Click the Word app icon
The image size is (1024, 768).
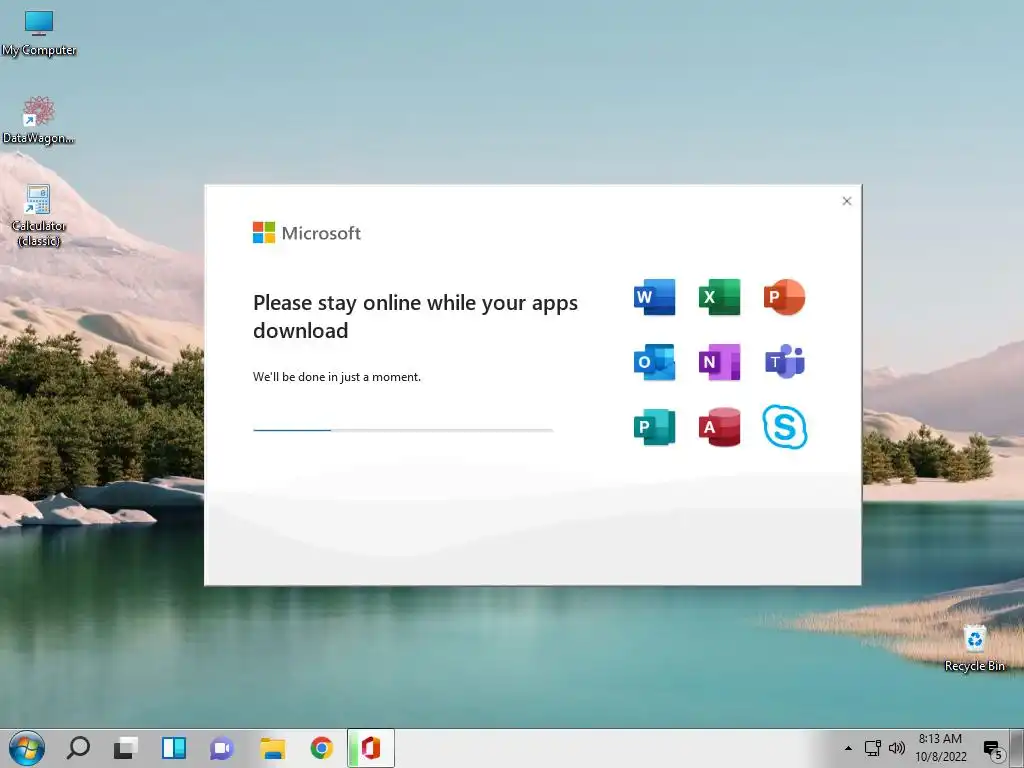pos(654,297)
